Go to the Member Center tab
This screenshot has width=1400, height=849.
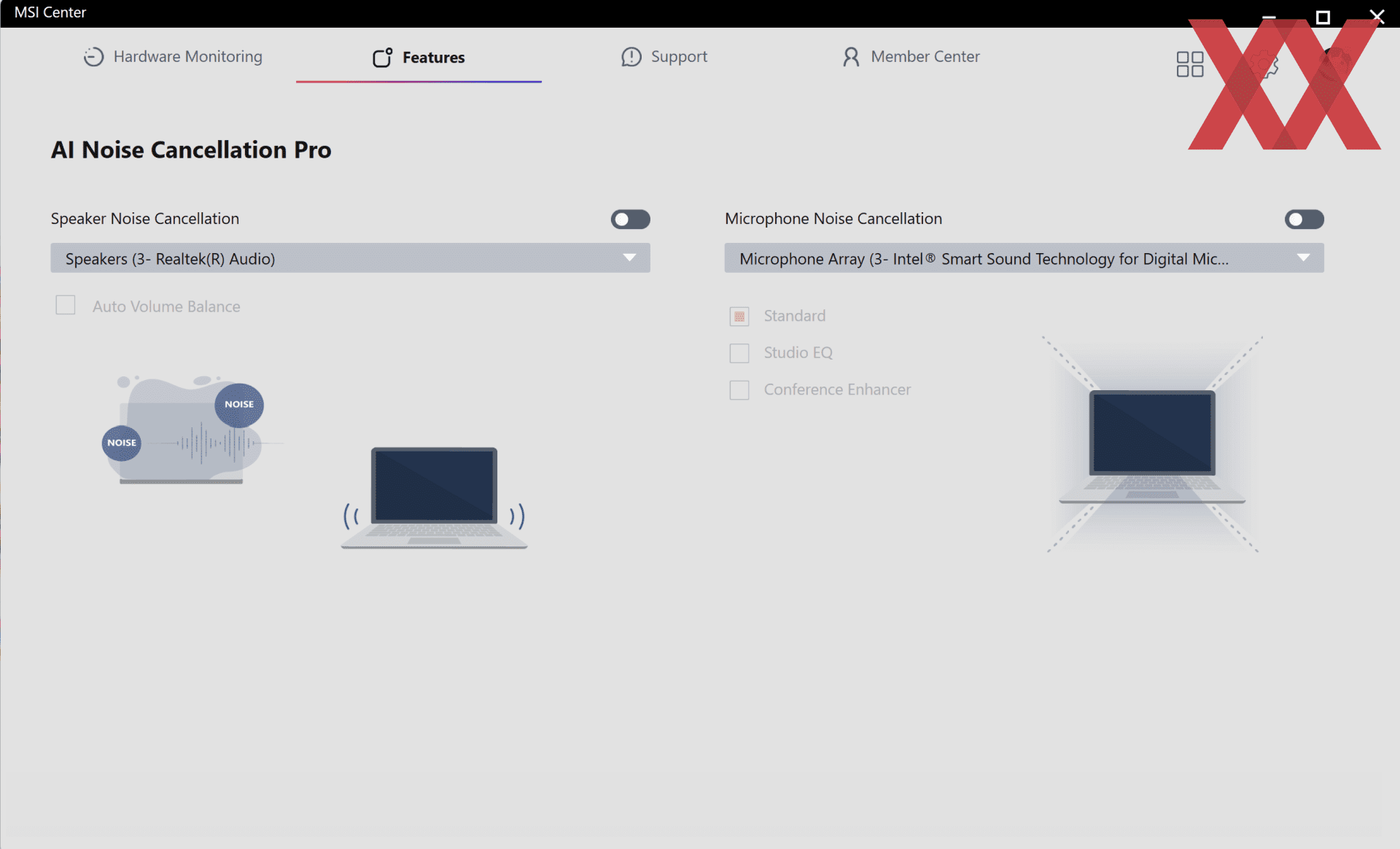(x=911, y=57)
